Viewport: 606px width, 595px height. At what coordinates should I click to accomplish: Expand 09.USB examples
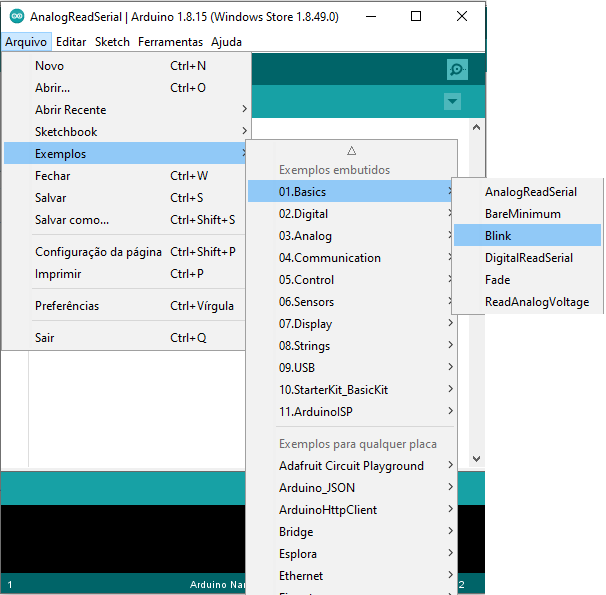pos(351,367)
